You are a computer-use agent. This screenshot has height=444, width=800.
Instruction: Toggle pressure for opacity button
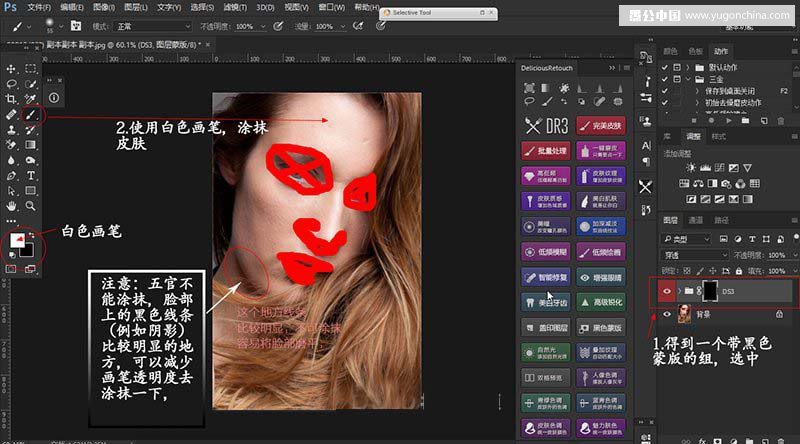click(278, 26)
